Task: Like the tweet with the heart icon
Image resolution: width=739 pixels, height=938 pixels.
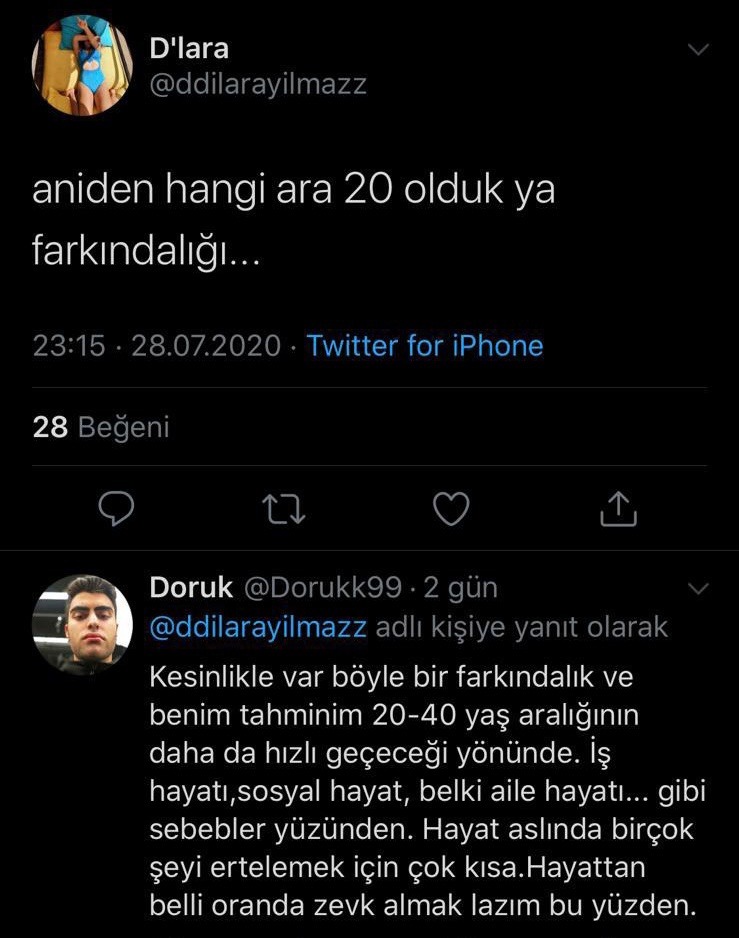Action: click(451, 509)
